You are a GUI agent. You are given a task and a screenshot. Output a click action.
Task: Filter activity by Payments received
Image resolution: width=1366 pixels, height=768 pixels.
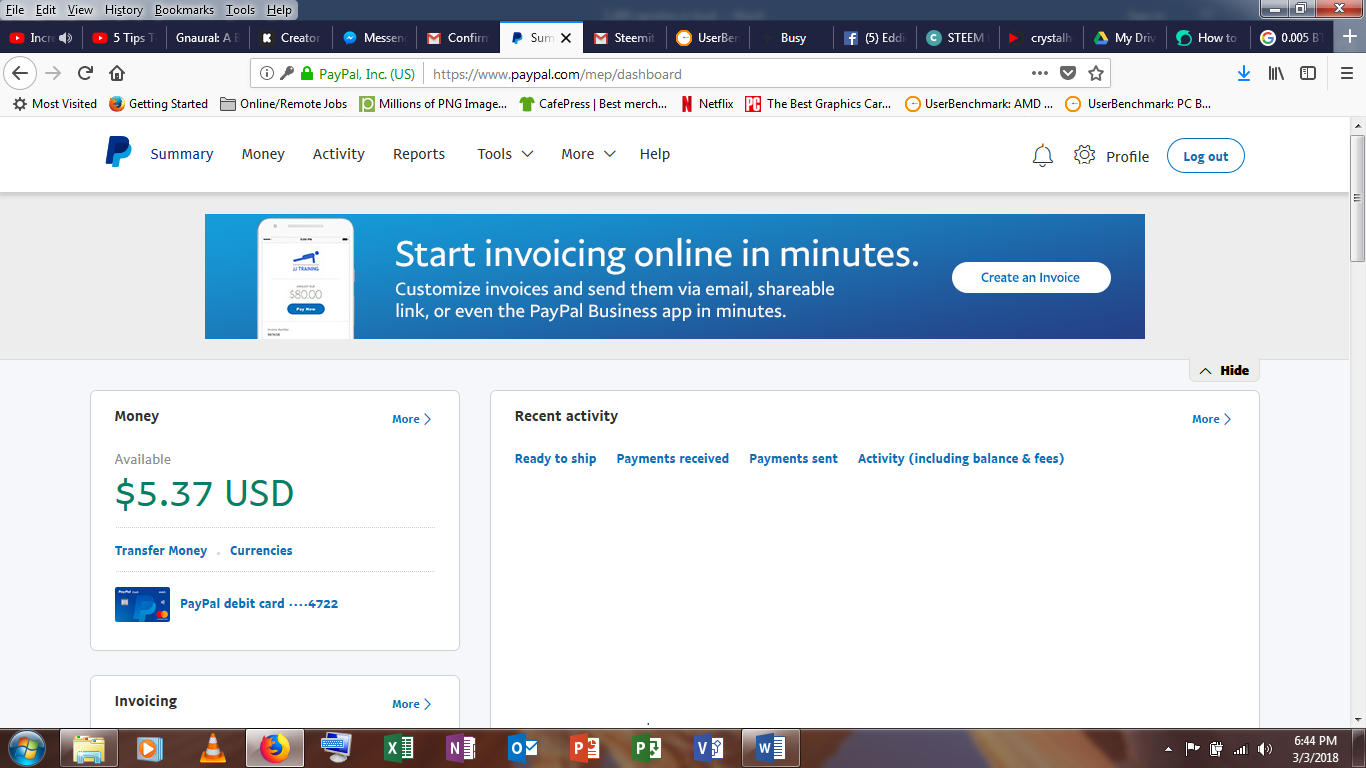(672, 458)
